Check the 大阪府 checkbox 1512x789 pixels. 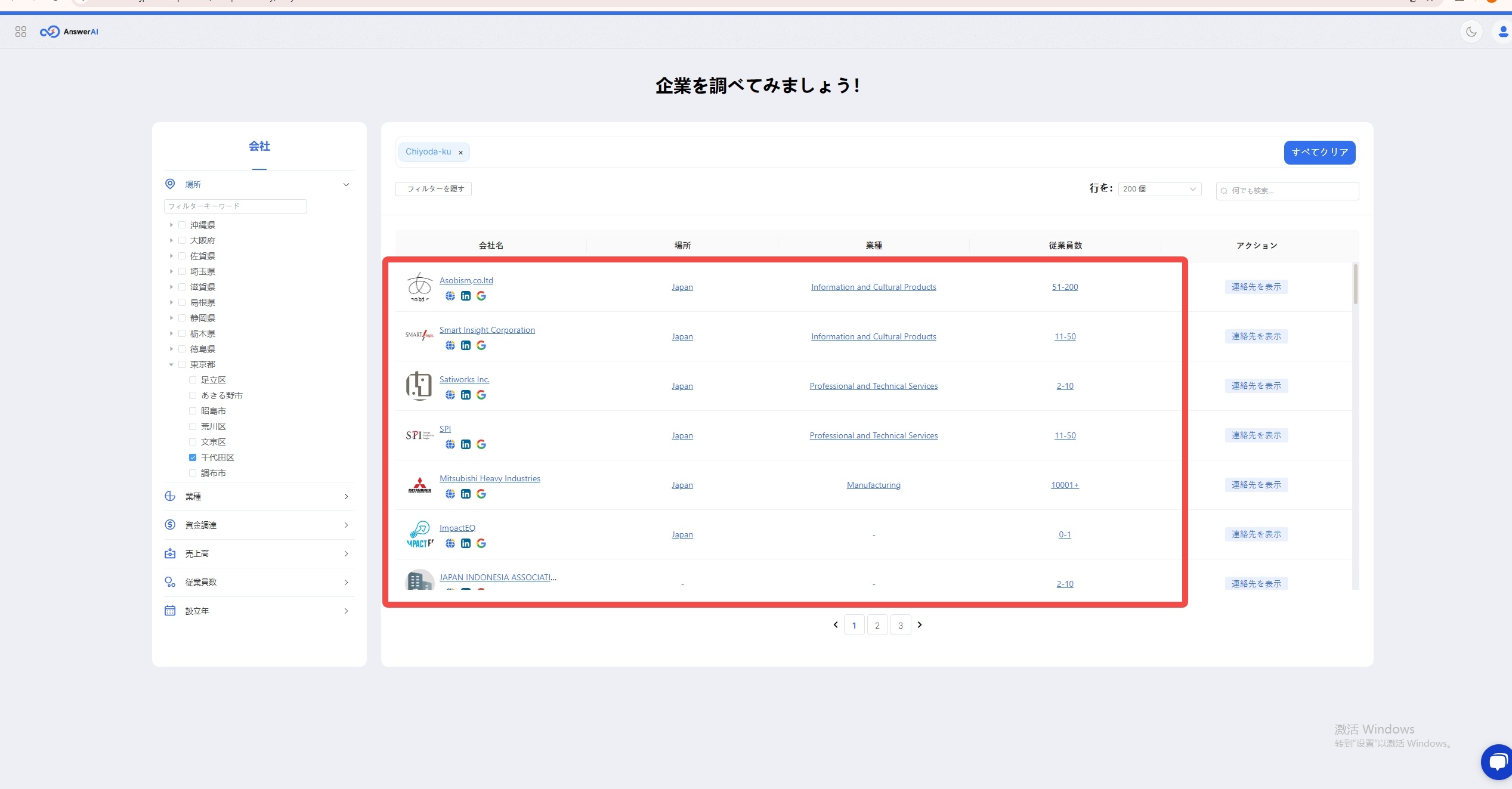182,240
